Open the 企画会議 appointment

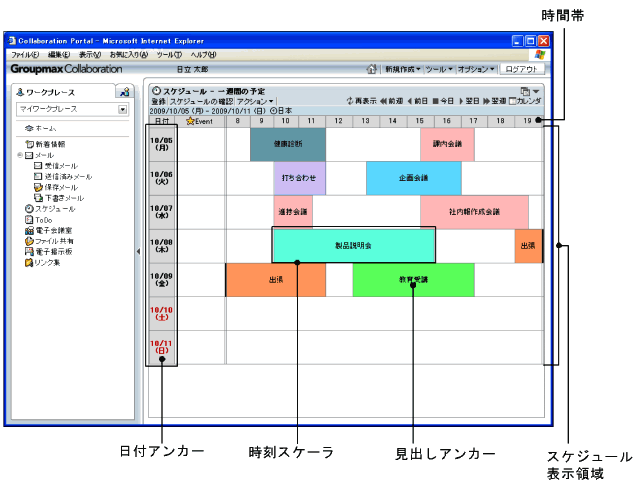pos(414,178)
